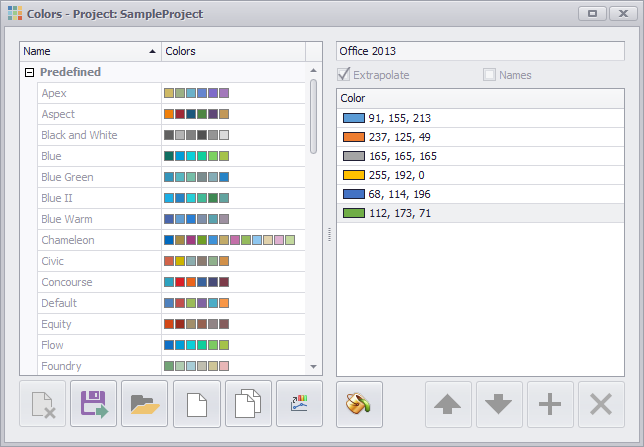This screenshot has height=447, width=644.
Task: Click the paint bucket color button
Action: point(359,404)
